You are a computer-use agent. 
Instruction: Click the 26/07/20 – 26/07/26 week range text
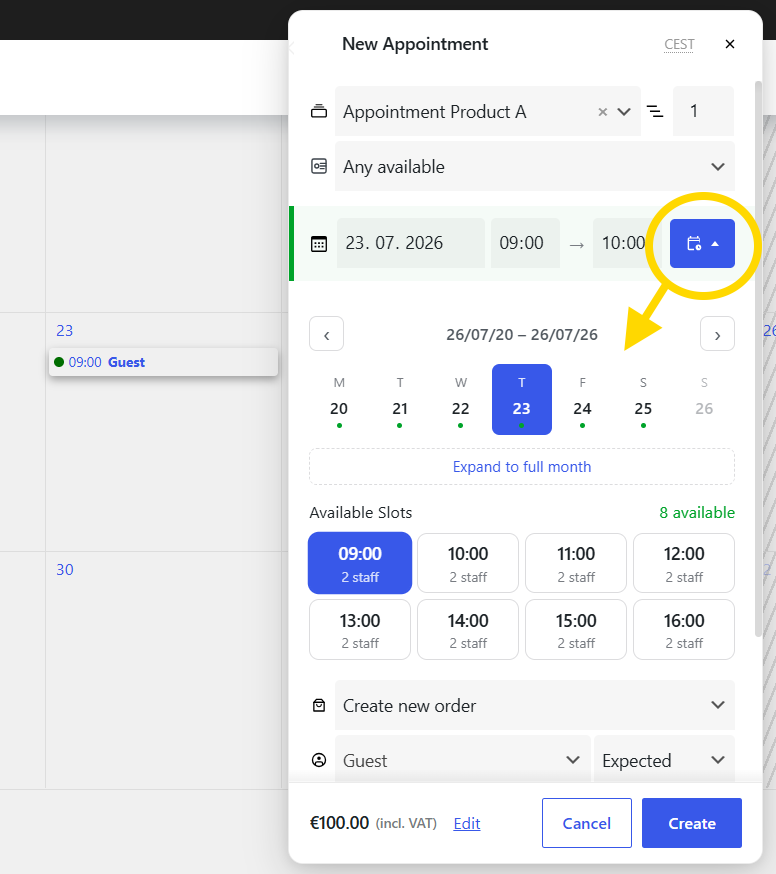522,334
